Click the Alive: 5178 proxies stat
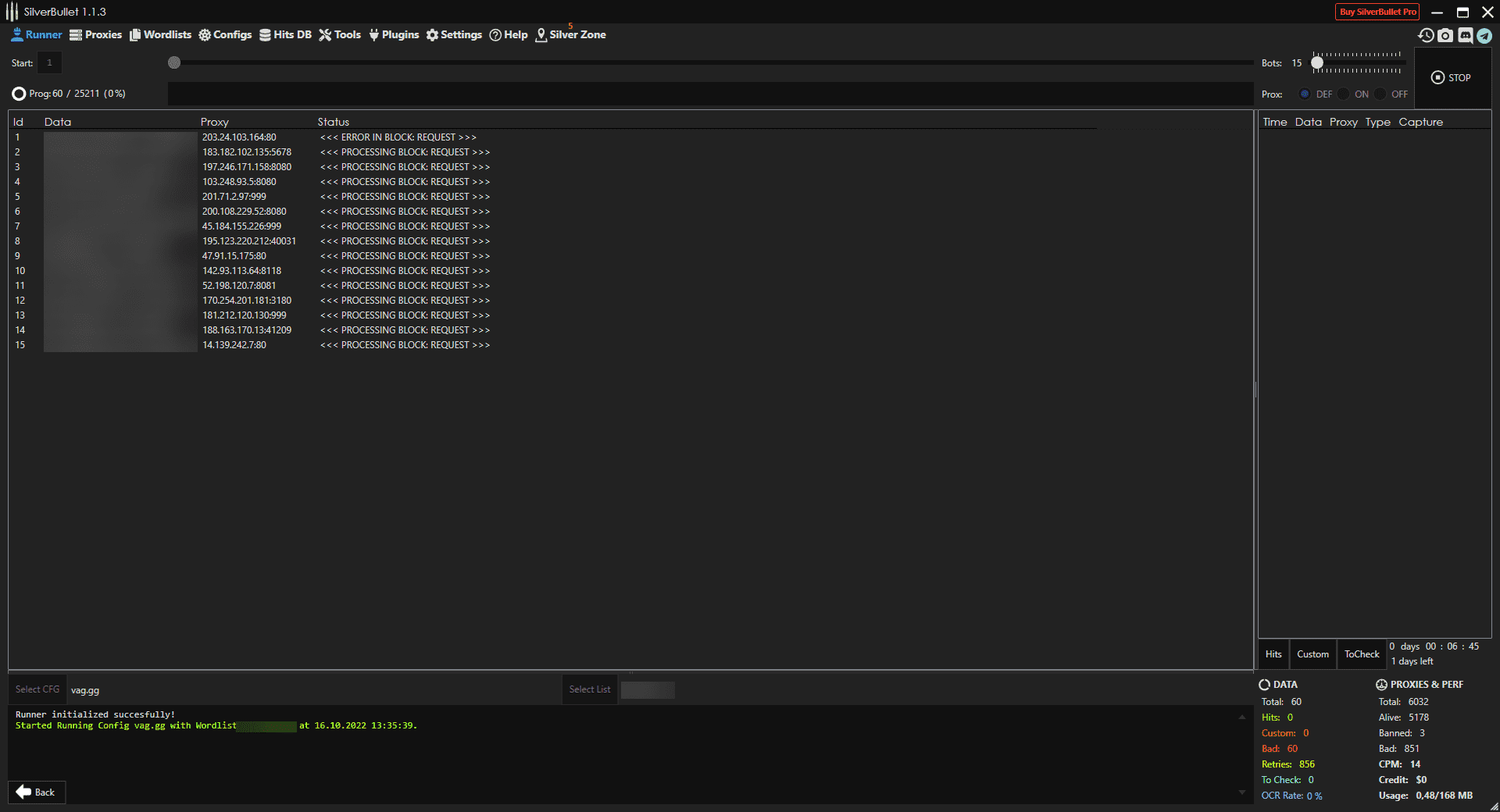Screen dimensions: 1500x812 point(1403,718)
